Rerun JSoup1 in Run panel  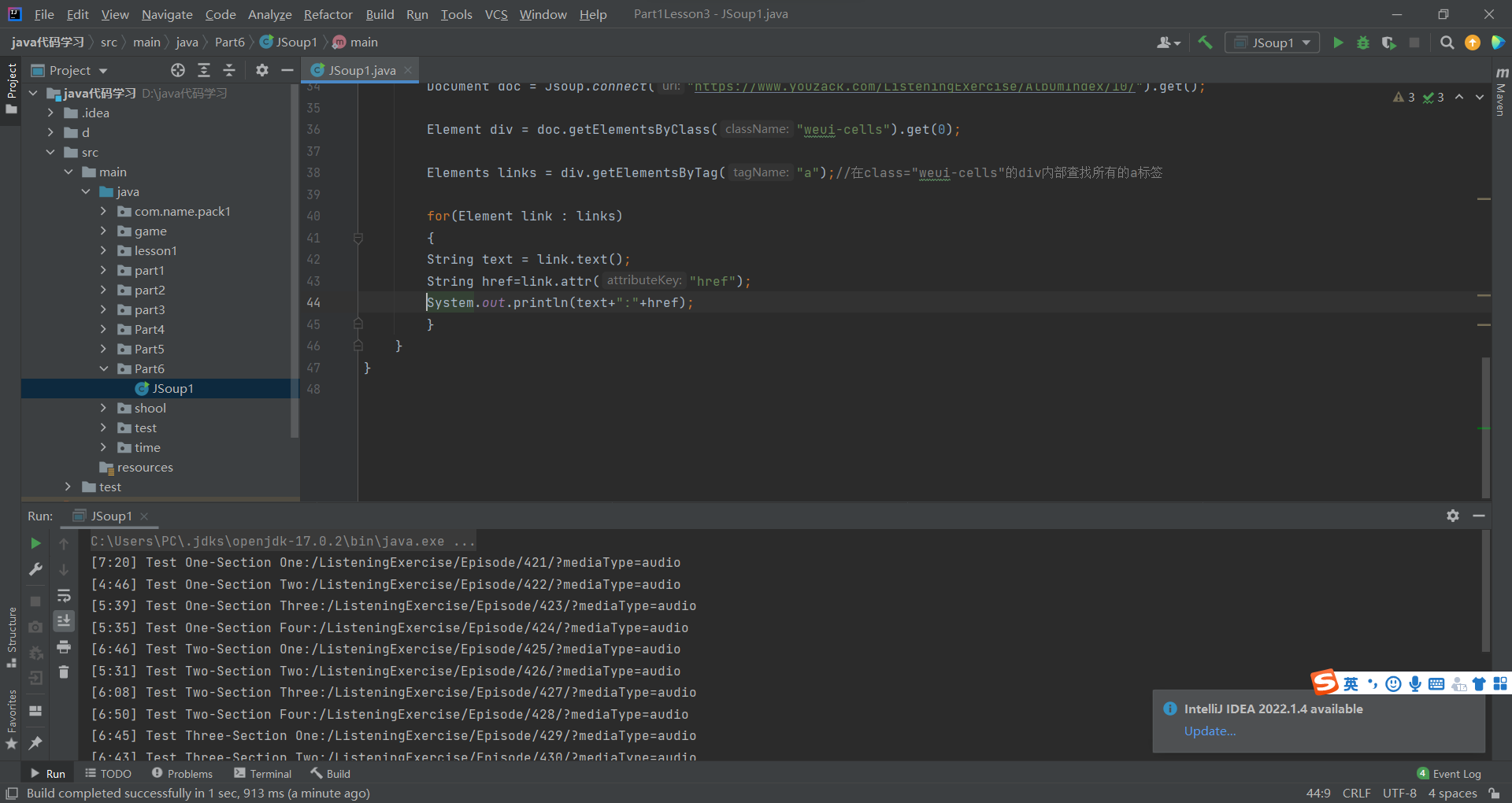pyautogui.click(x=35, y=543)
